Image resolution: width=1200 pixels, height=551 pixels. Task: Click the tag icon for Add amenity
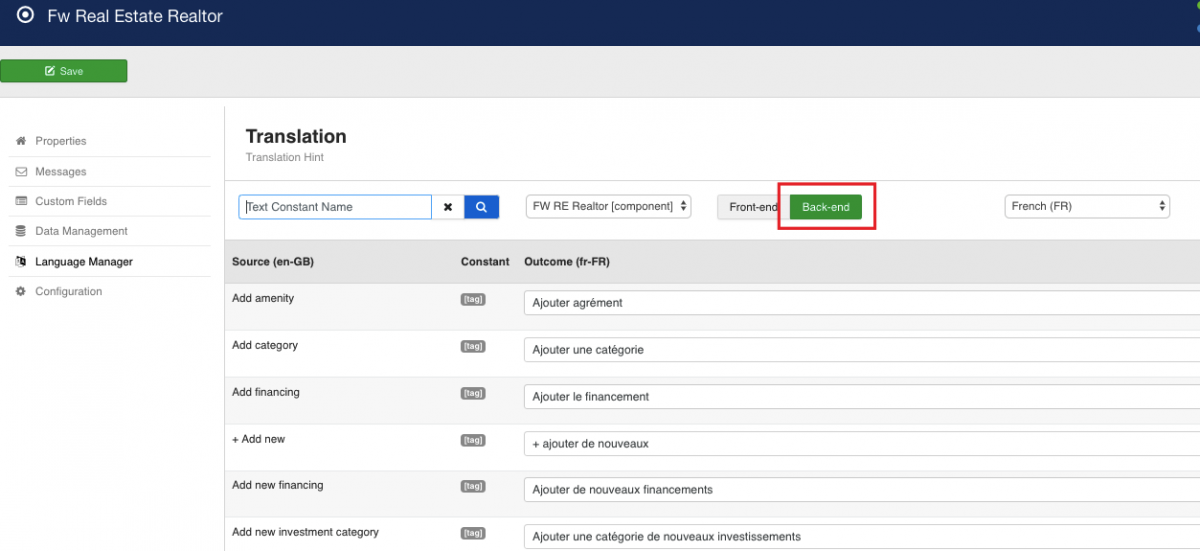pos(473,299)
